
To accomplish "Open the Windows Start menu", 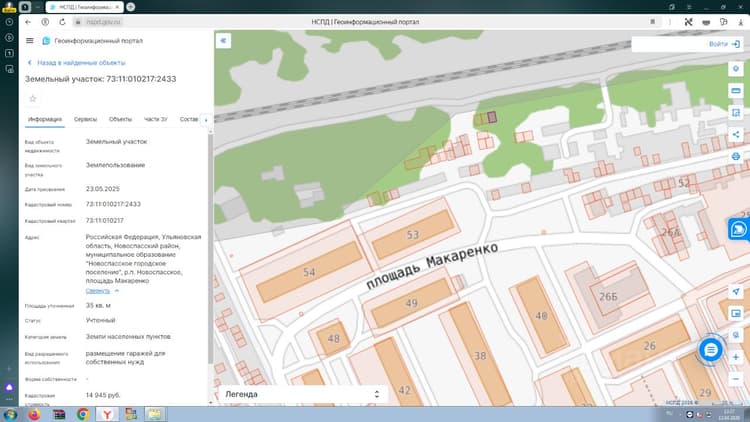I will pyautogui.click(x=11, y=414).
